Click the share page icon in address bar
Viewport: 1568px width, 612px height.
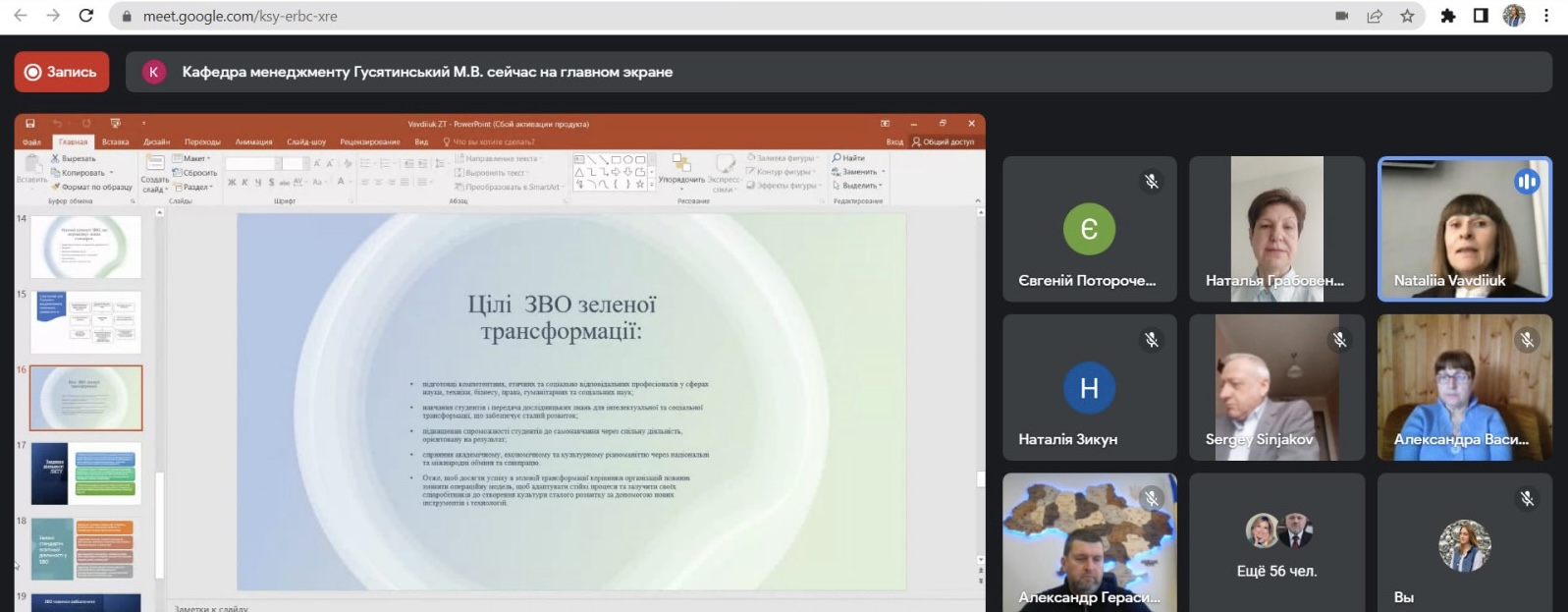(x=1375, y=16)
